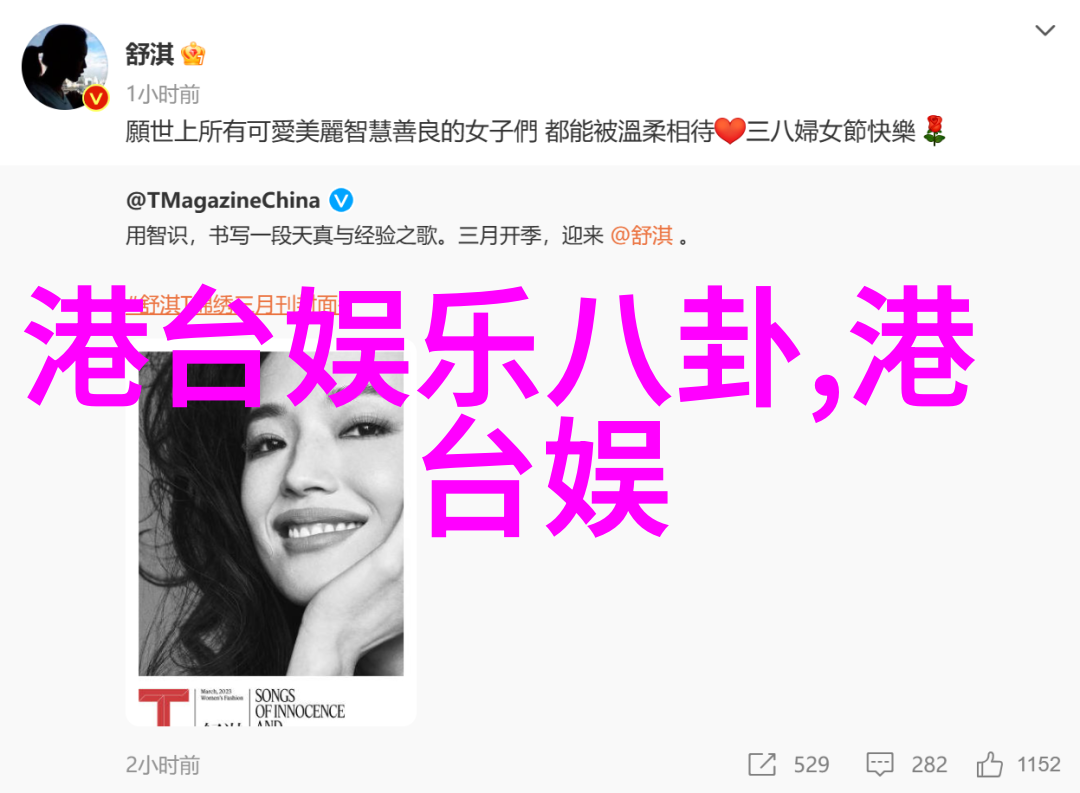Open the post options chevron menu
Viewport: 1080px width, 793px height.
point(1045,30)
